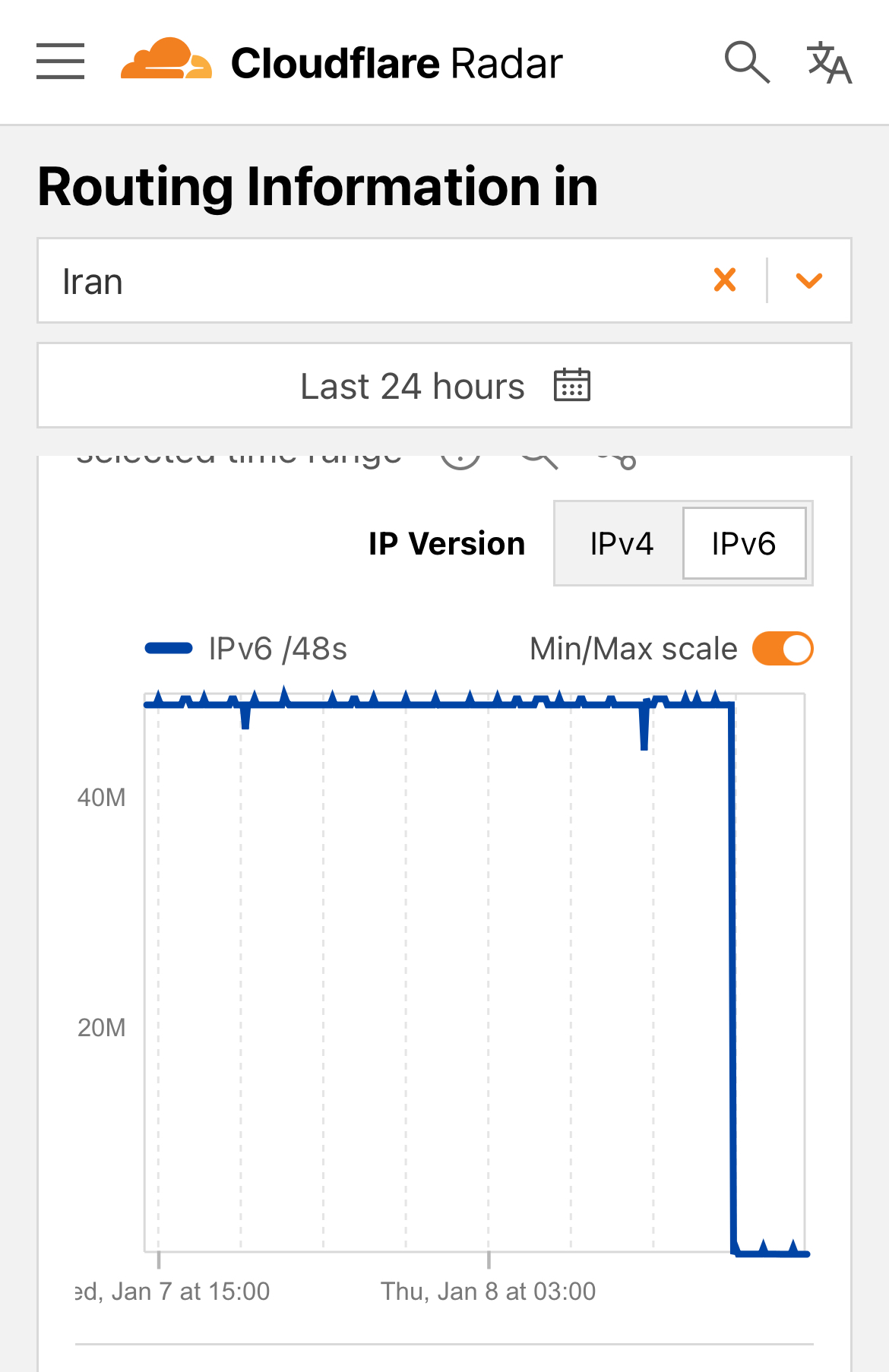Click the partly hidden magnifier icon above chart
Viewport: 889px width, 1372px height.
539,460
